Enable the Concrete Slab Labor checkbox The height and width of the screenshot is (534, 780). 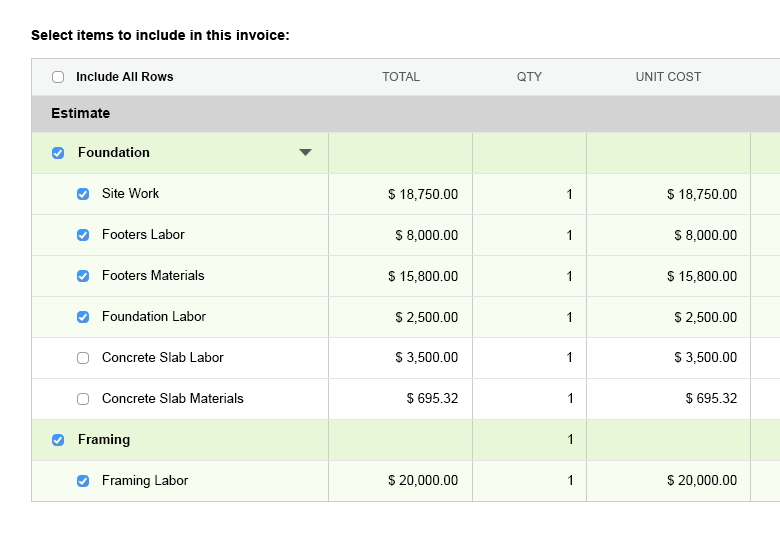84,358
